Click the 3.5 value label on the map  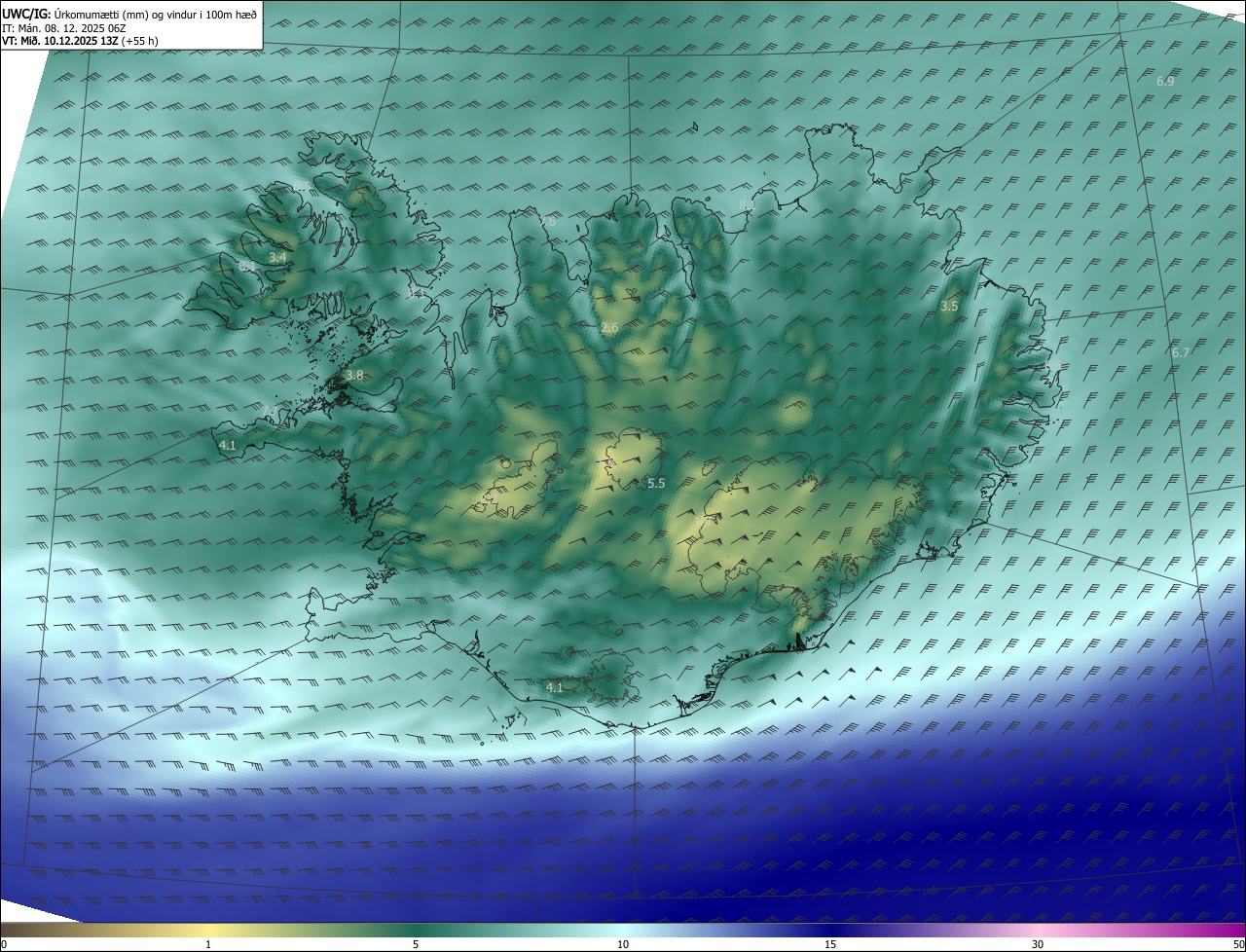click(949, 306)
